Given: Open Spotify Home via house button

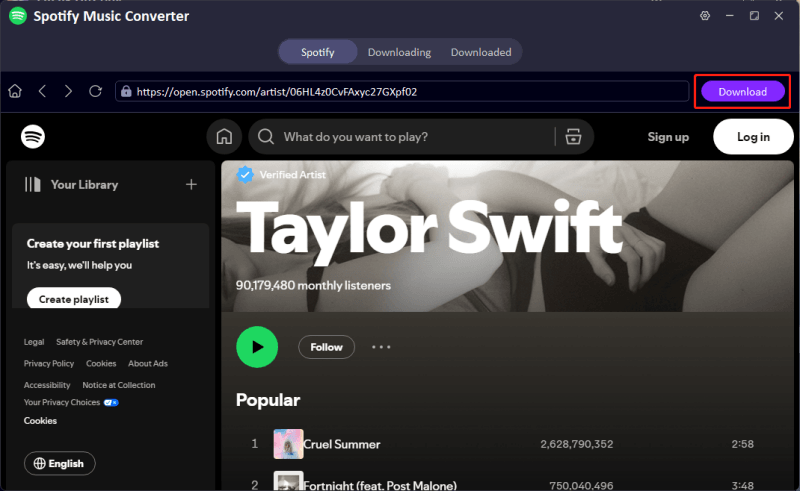Looking at the screenshot, I should coord(224,137).
